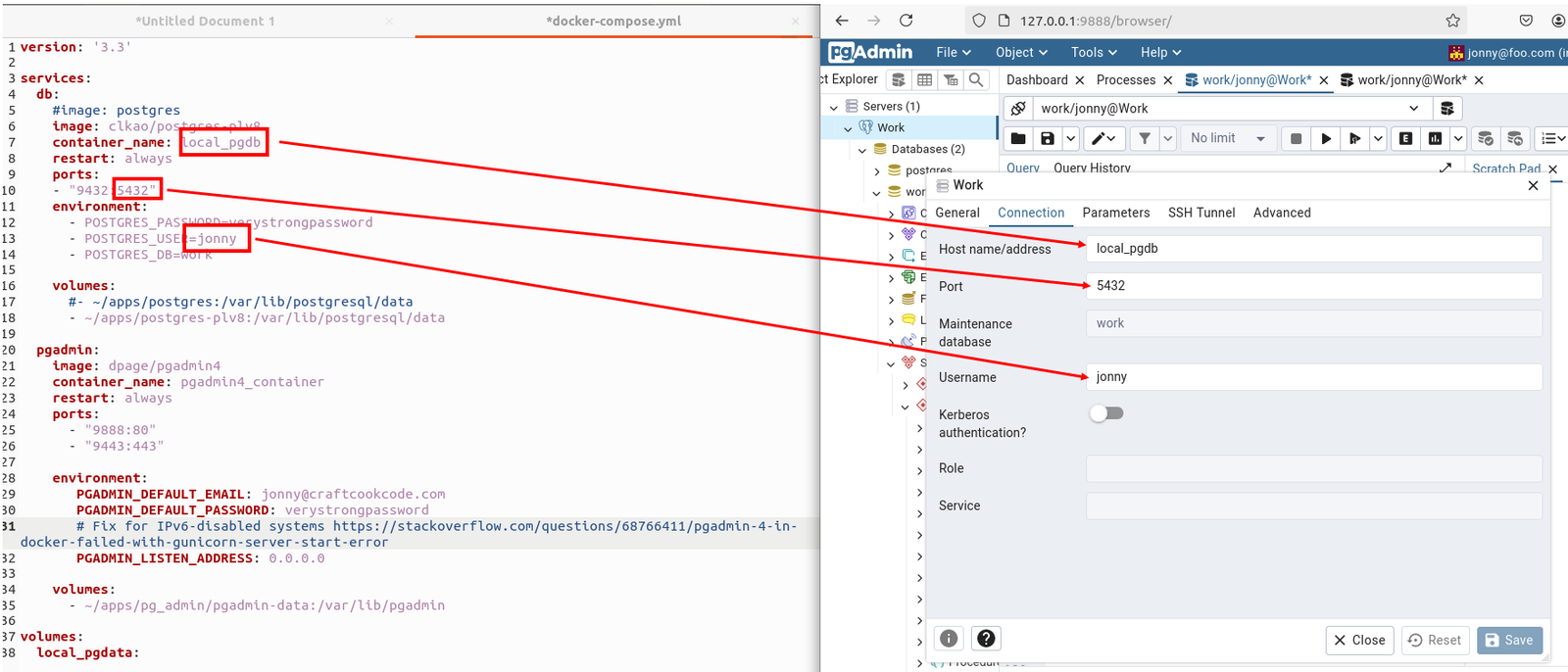Close the Work dialog with X
The height and width of the screenshot is (672, 1568).
(x=1533, y=185)
